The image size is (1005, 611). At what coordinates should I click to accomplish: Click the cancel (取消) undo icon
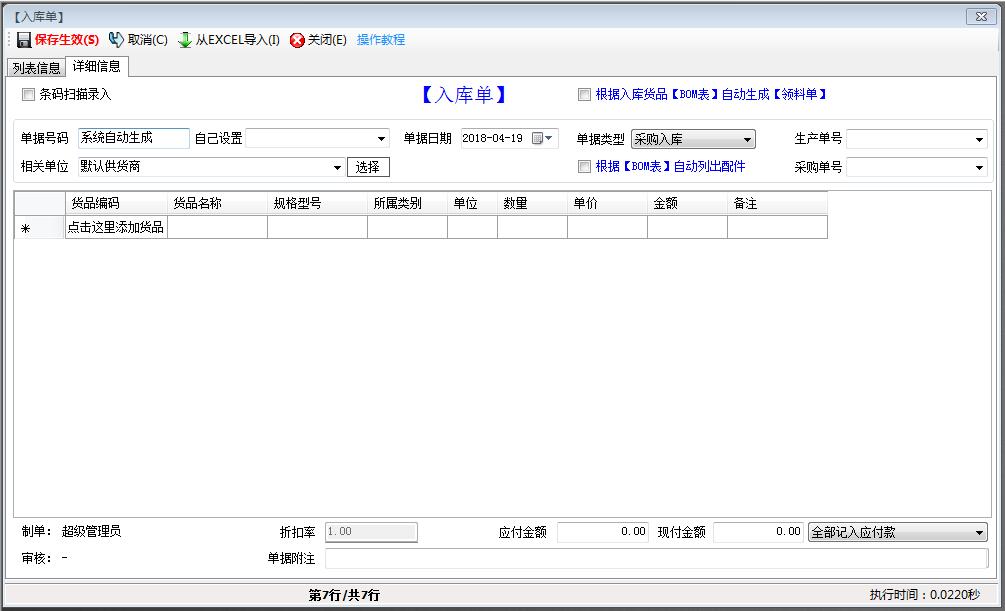coord(116,40)
